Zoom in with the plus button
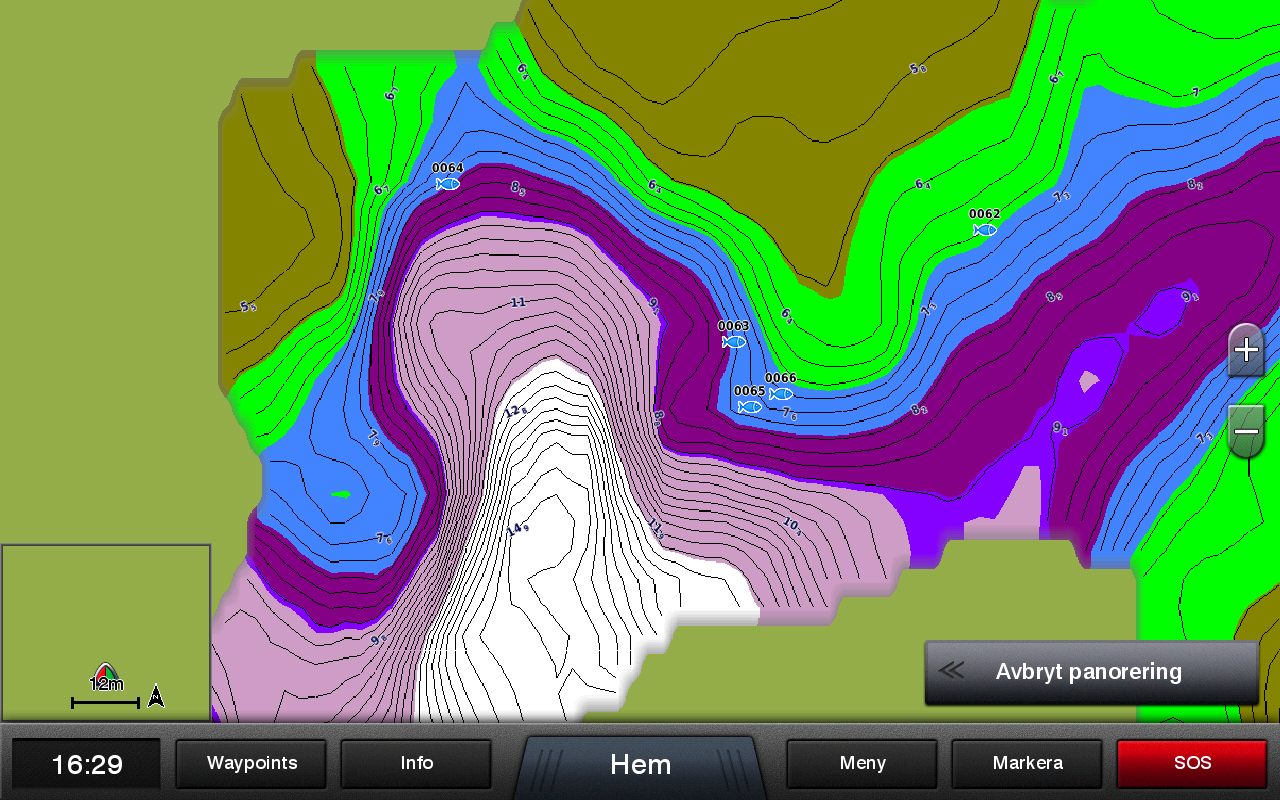This screenshot has width=1280, height=800. pyautogui.click(x=1246, y=350)
